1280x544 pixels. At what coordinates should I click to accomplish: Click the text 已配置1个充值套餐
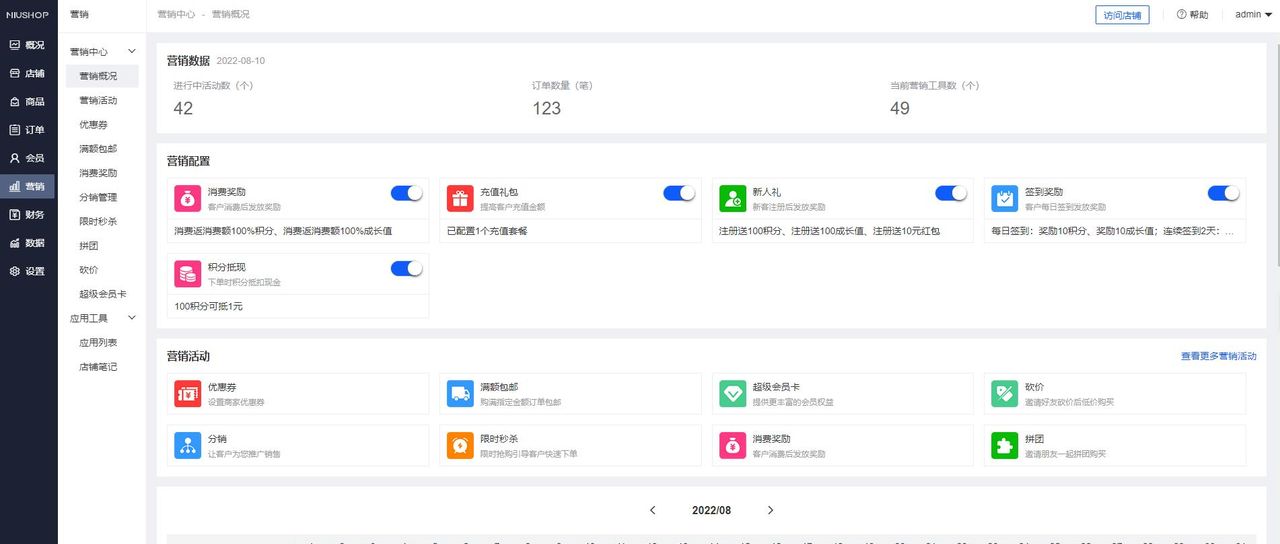pyautogui.click(x=487, y=231)
